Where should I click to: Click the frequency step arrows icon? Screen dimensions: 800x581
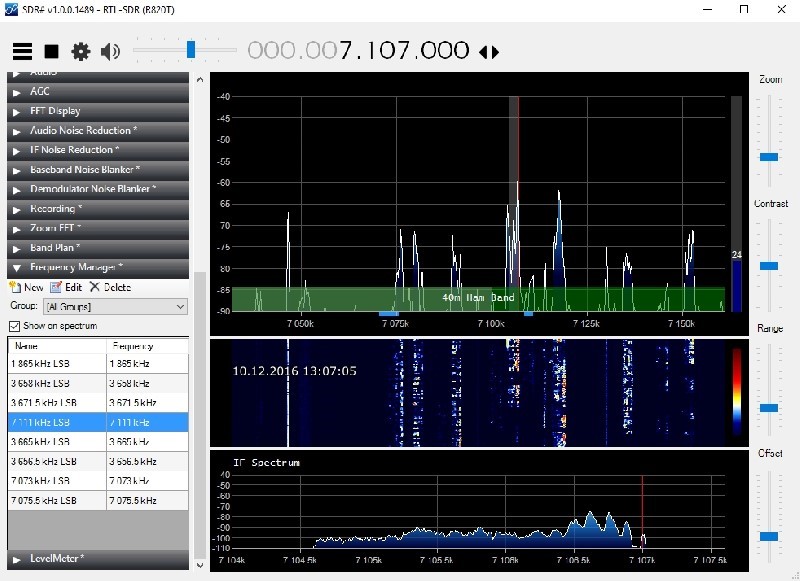click(489, 52)
